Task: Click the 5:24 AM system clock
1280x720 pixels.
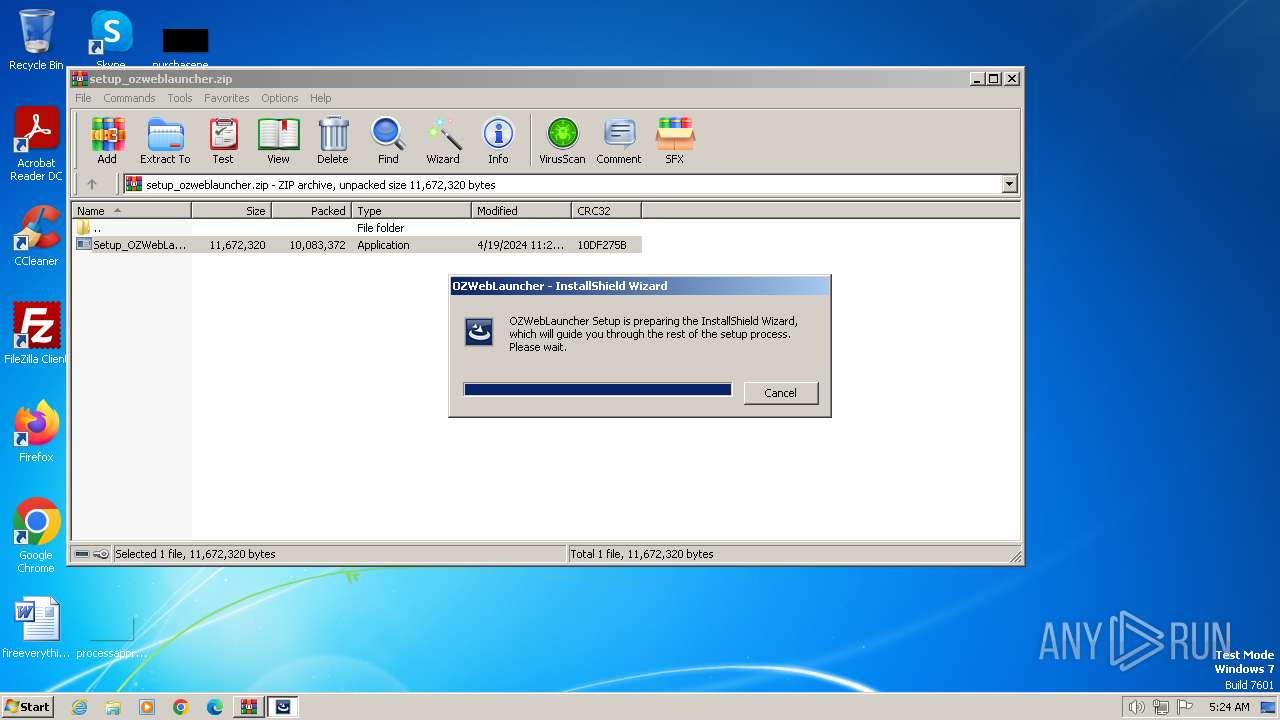Action: 1229,707
